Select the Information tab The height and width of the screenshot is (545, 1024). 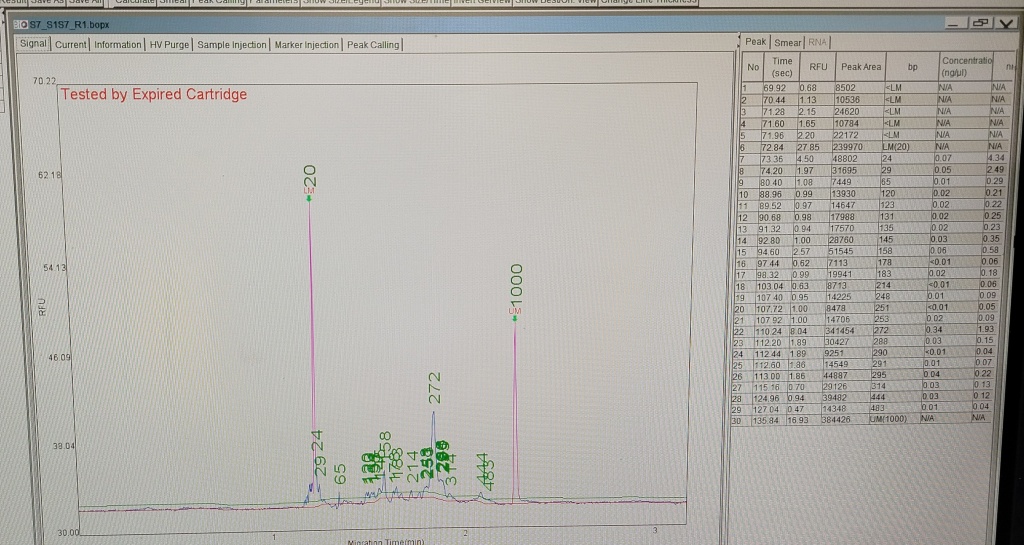pos(118,44)
